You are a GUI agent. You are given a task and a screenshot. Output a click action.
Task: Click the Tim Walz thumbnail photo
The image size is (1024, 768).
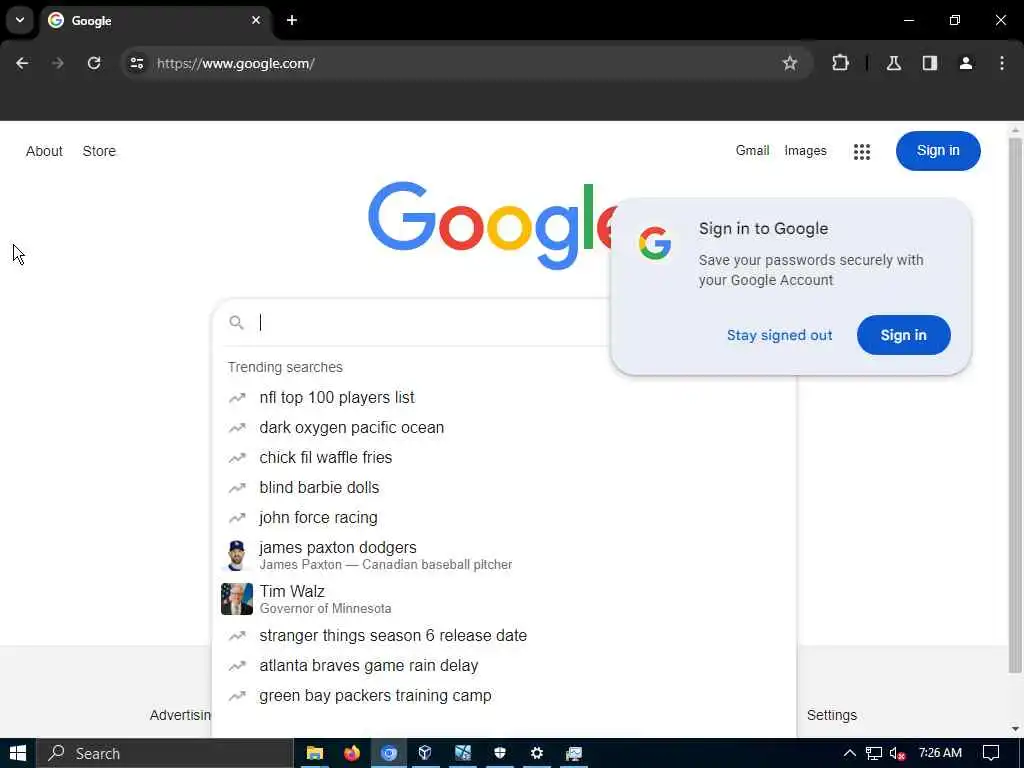click(x=236, y=599)
